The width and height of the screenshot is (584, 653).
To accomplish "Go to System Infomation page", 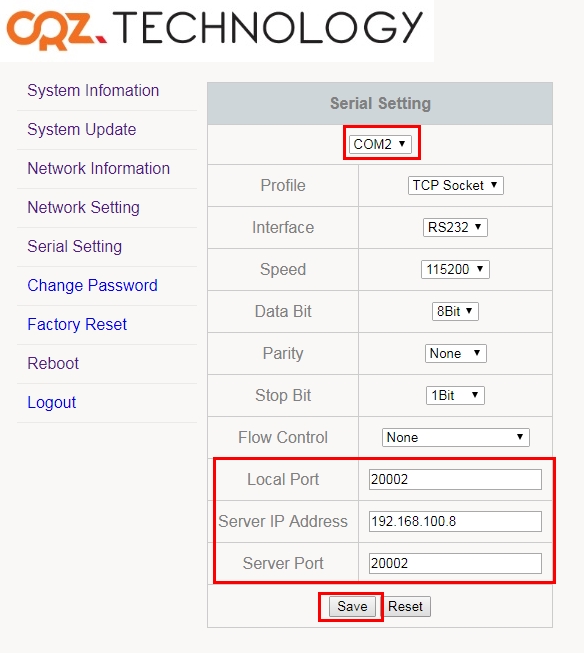I will click(x=93, y=91).
